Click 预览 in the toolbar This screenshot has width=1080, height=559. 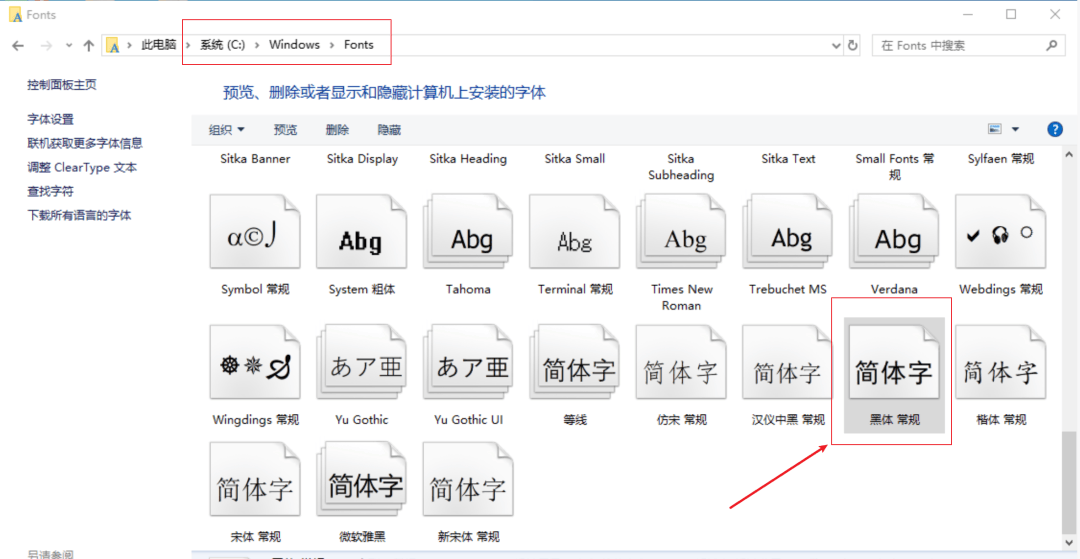(x=285, y=129)
